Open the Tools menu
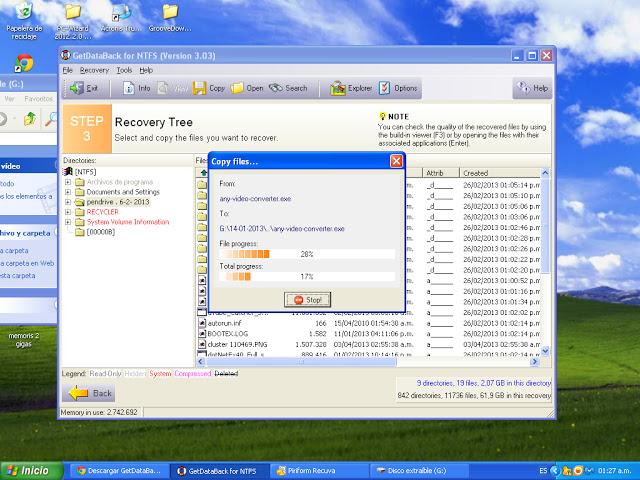The width and height of the screenshot is (640, 480). coord(124,70)
